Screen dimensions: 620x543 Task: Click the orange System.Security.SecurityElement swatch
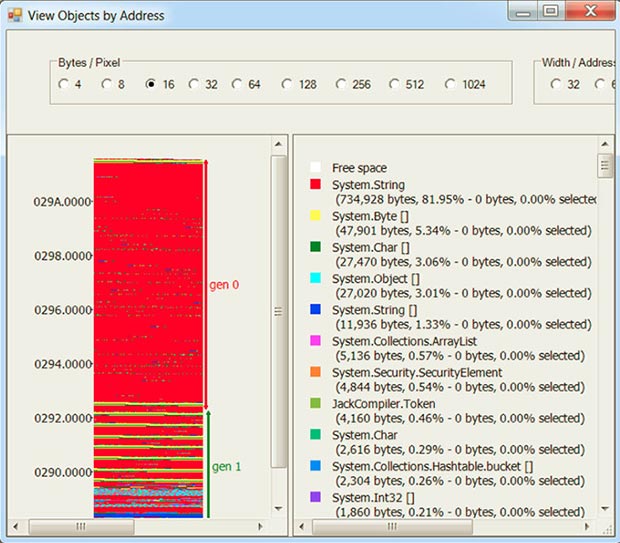tap(315, 372)
